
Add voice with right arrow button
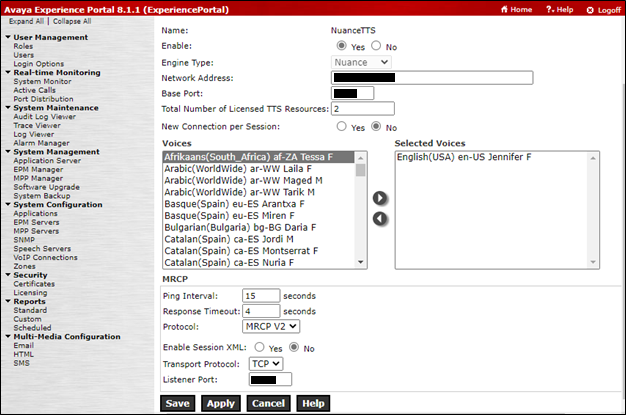(x=380, y=198)
